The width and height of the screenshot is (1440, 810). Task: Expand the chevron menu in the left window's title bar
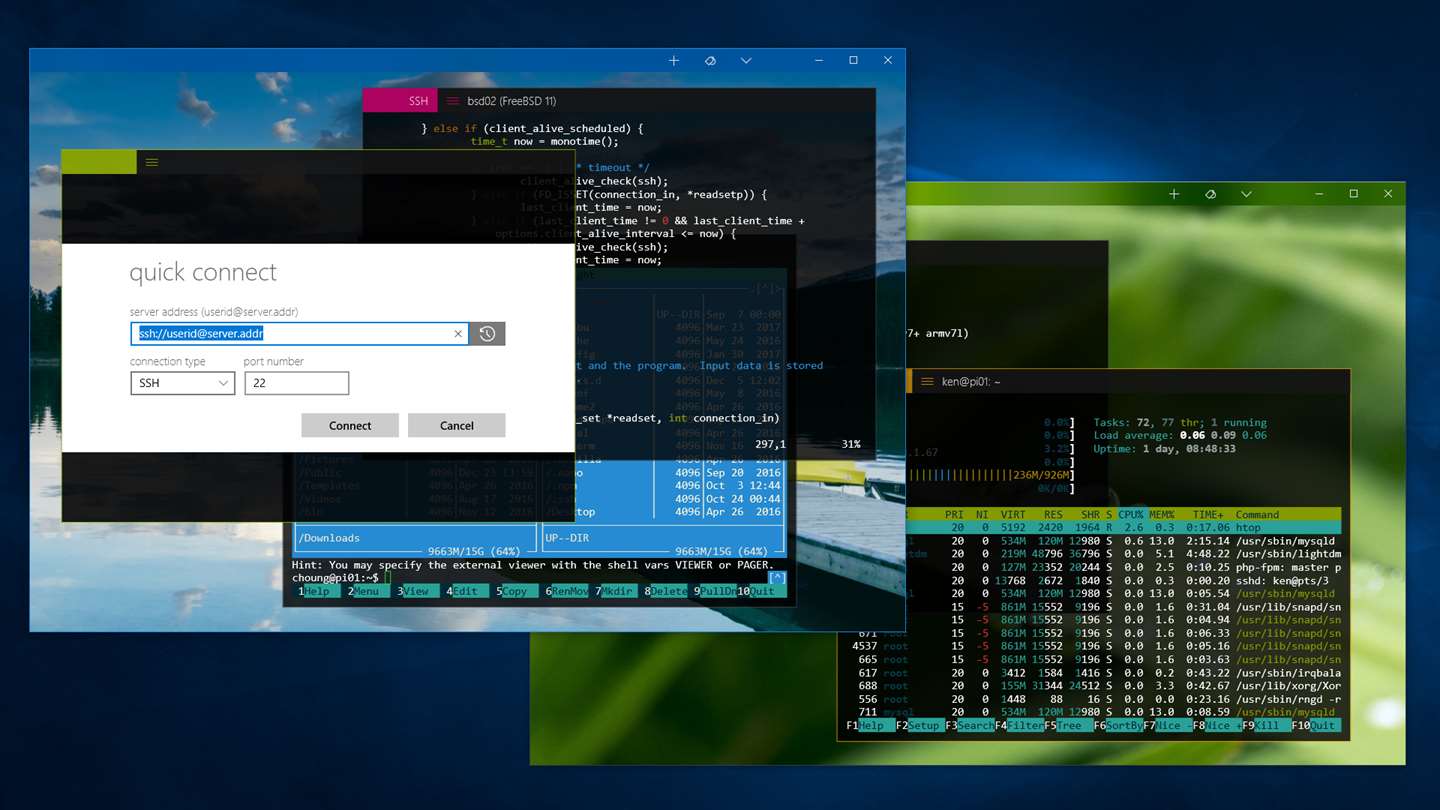(x=746, y=61)
